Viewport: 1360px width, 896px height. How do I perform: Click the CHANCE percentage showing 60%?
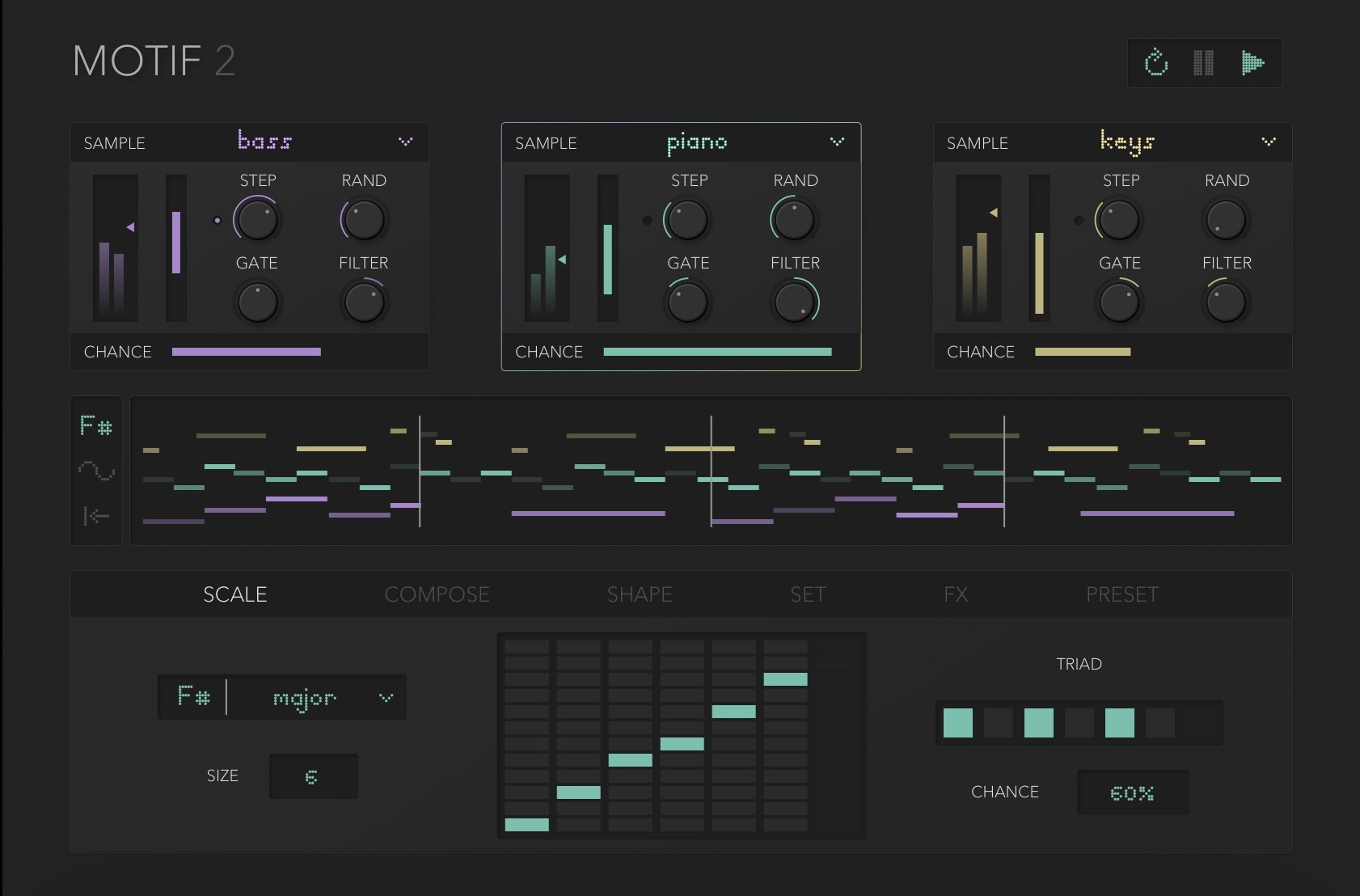1132,792
